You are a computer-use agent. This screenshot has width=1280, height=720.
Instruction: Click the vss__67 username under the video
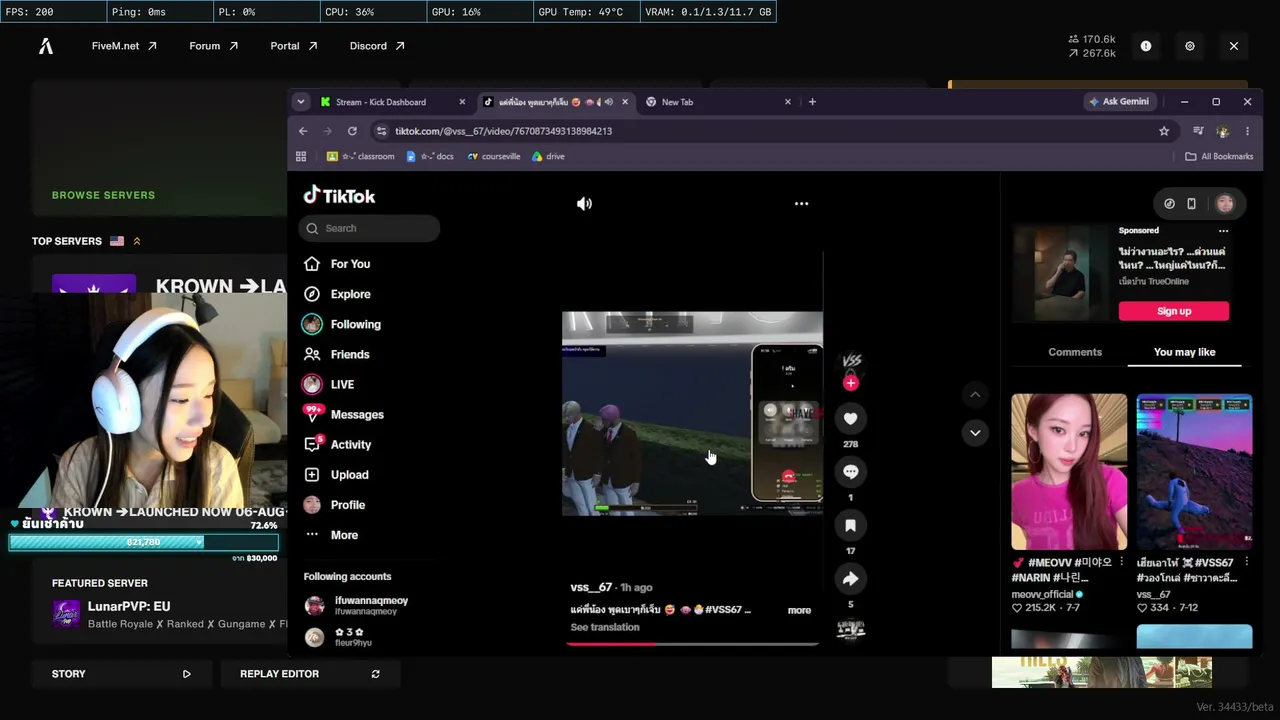click(591, 587)
